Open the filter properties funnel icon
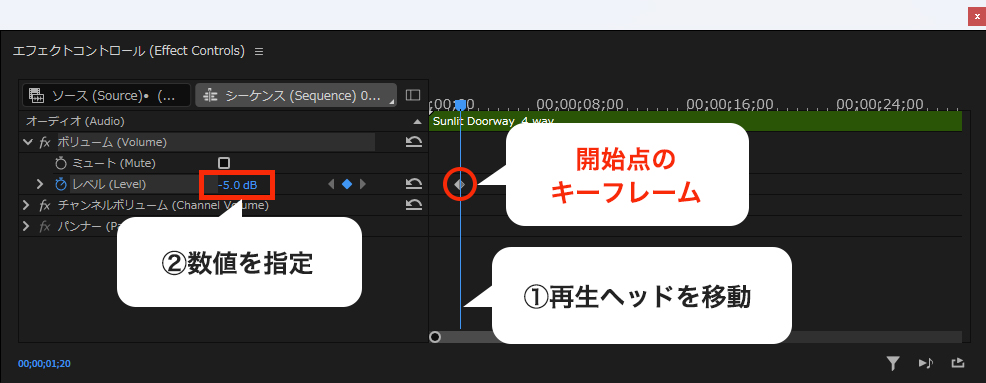986x383 pixels. pos(893,363)
